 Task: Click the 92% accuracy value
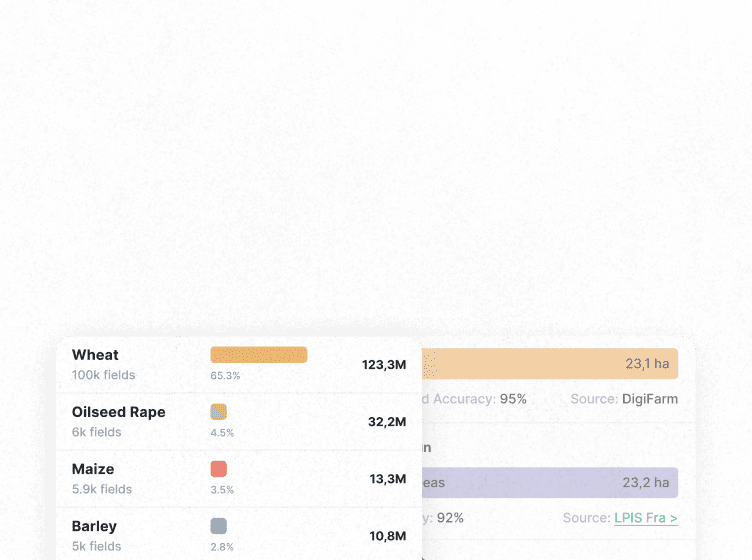click(x=450, y=518)
